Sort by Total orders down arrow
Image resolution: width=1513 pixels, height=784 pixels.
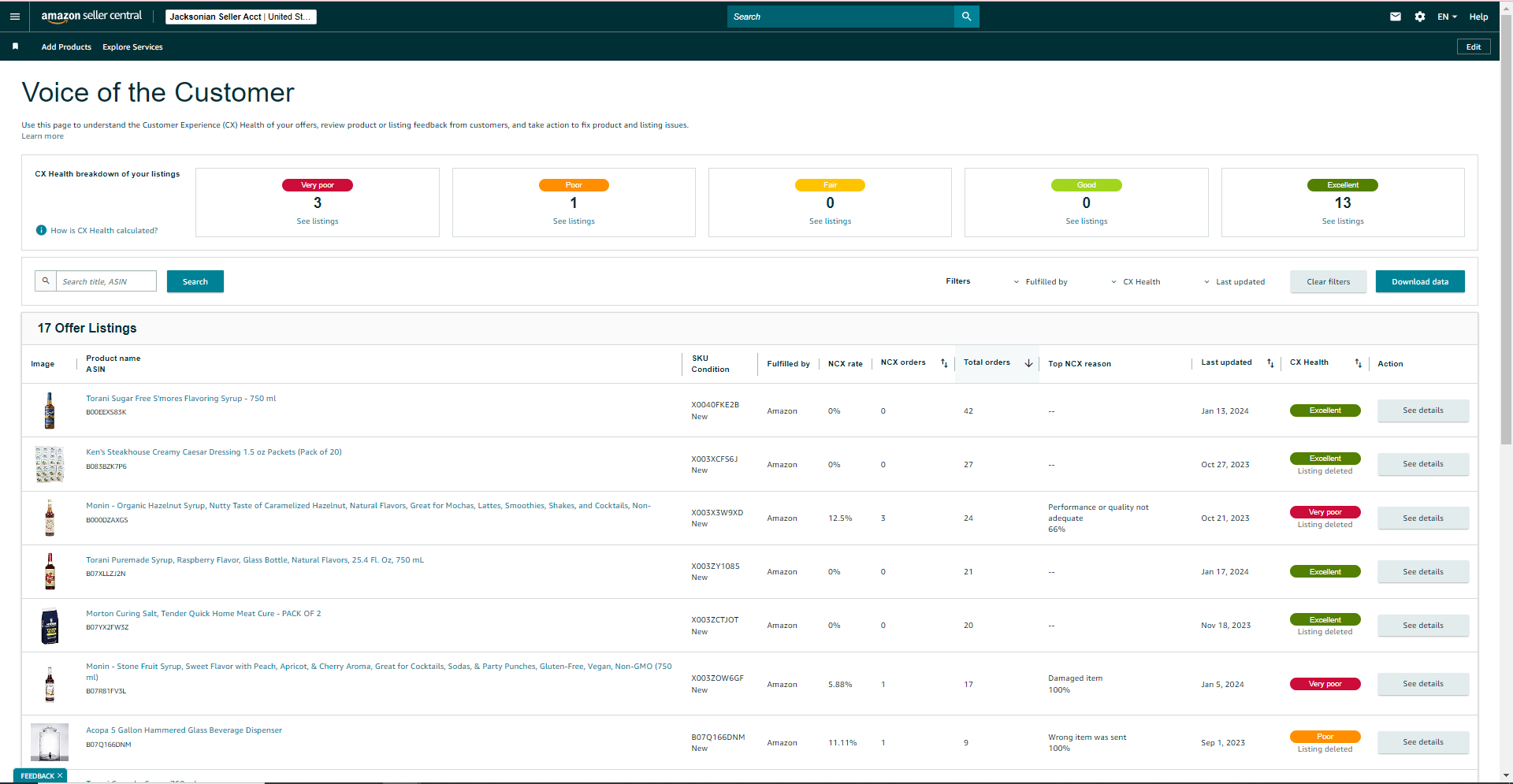tap(1028, 363)
